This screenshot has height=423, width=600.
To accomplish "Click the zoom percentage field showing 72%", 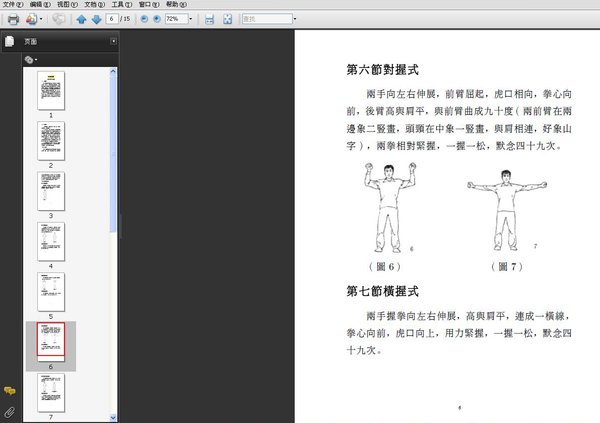I will pyautogui.click(x=176, y=19).
